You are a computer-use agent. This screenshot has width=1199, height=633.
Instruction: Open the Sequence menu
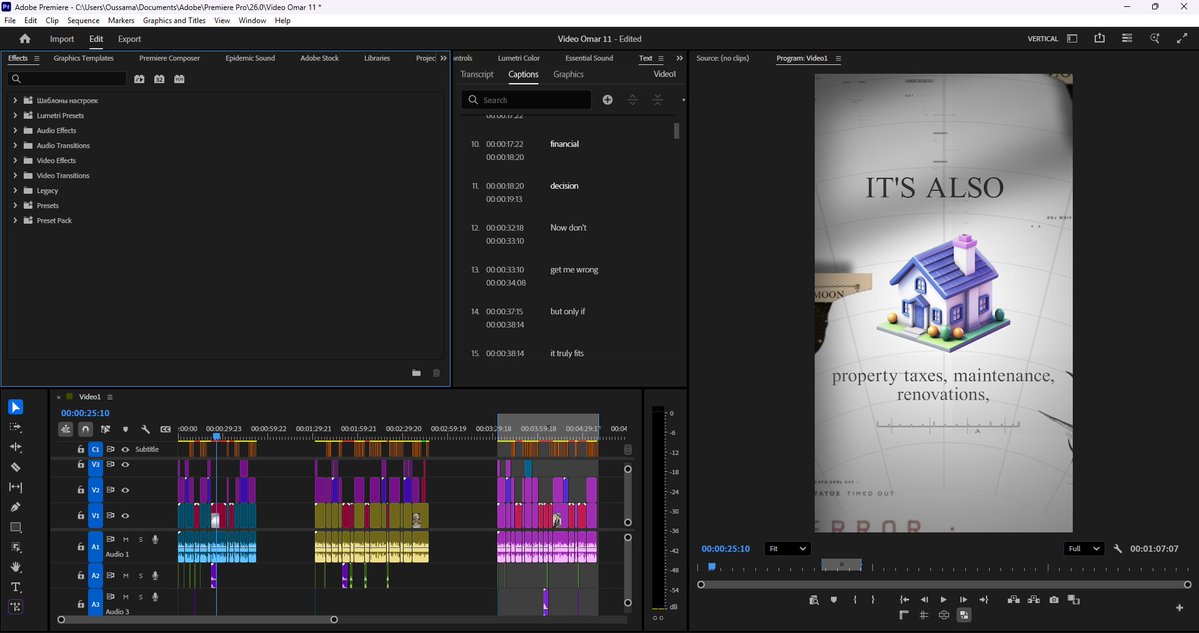pyautogui.click(x=83, y=21)
